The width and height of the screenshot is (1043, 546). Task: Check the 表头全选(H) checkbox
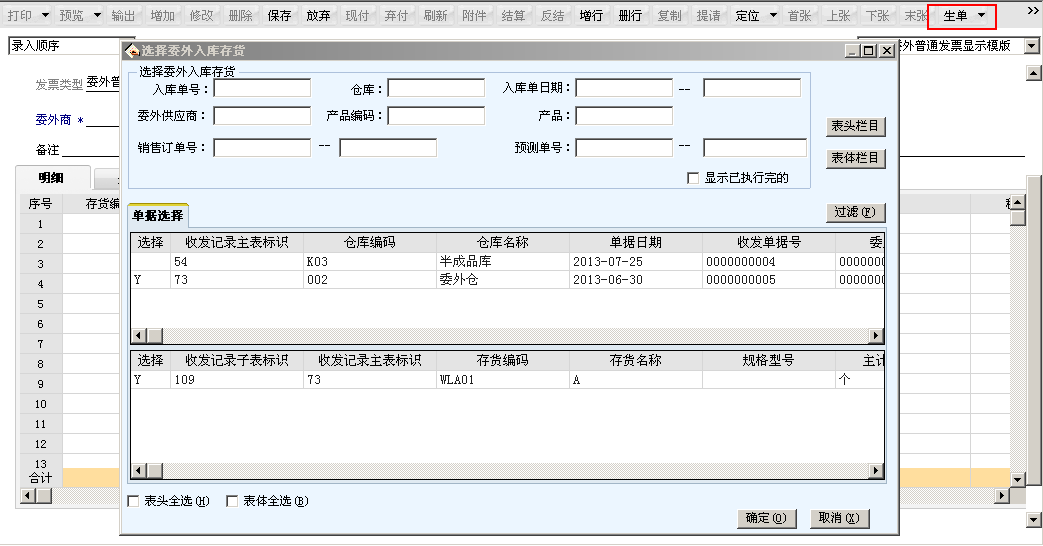tap(134, 501)
